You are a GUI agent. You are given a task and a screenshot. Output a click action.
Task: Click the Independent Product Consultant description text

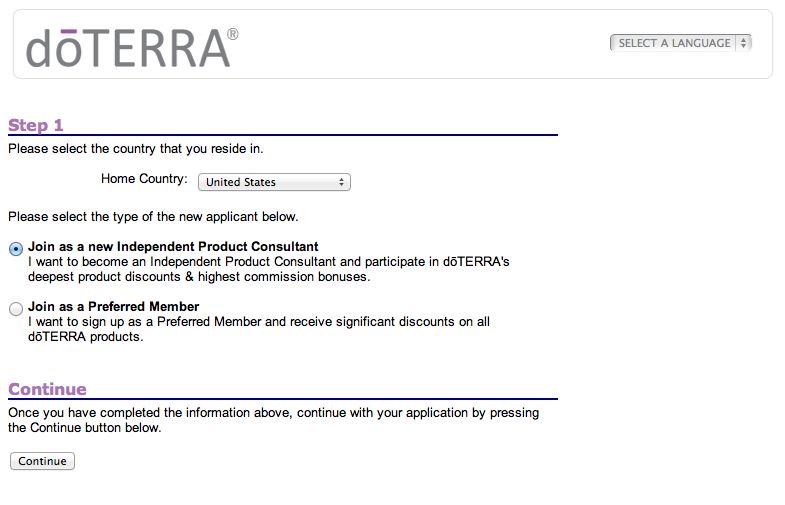269,269
